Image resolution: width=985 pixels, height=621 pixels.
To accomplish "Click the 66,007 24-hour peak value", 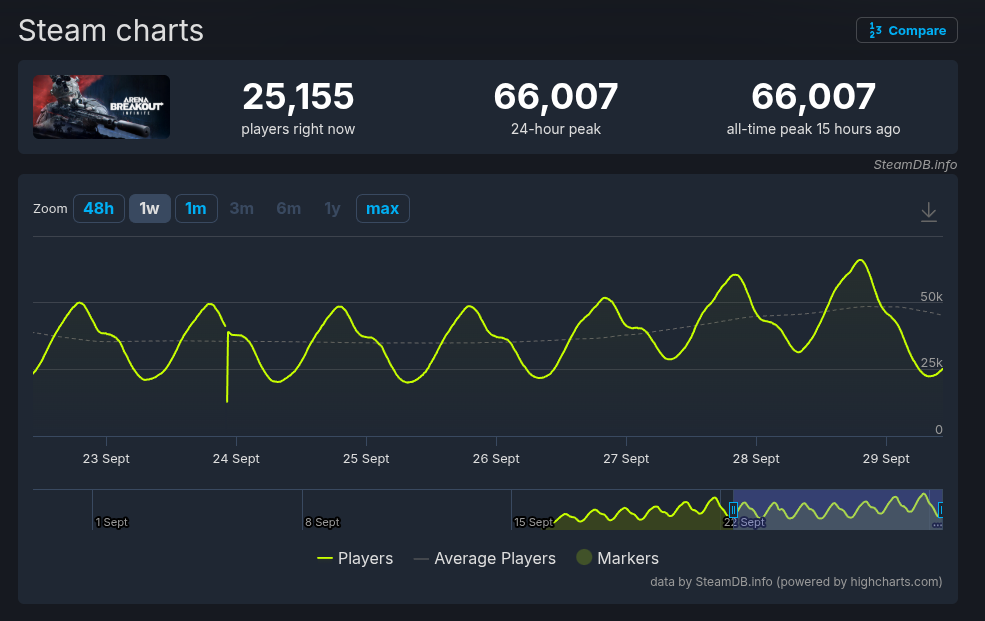I will click(x=556, y=96).
